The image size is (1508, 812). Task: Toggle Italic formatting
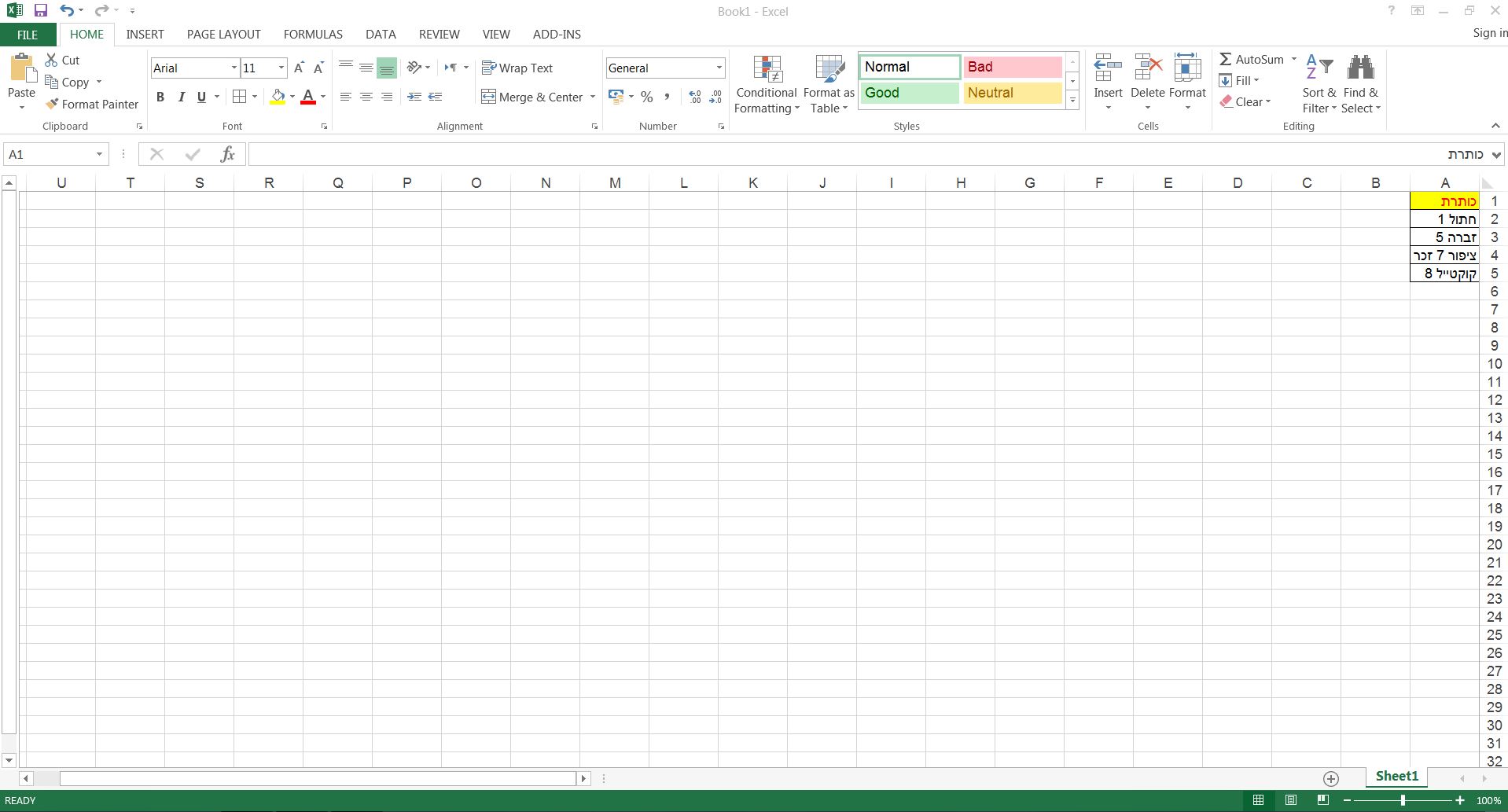181,97
